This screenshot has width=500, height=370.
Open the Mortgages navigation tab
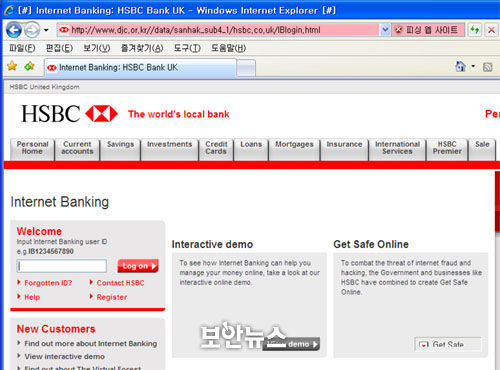[x=294, y=148]
